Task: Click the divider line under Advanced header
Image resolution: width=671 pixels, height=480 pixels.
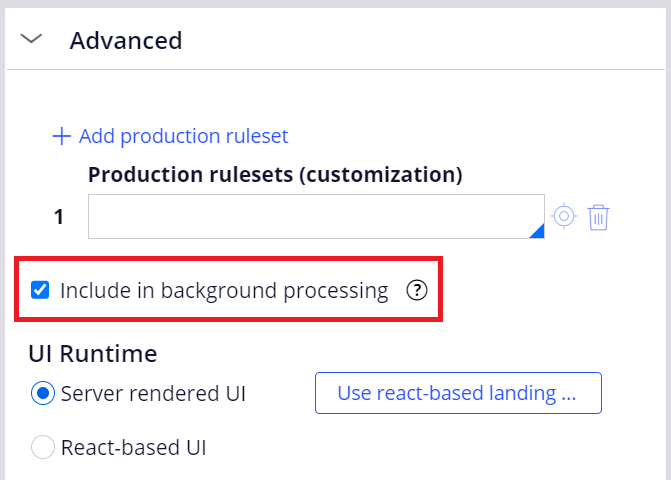Action: pos(336,69)
